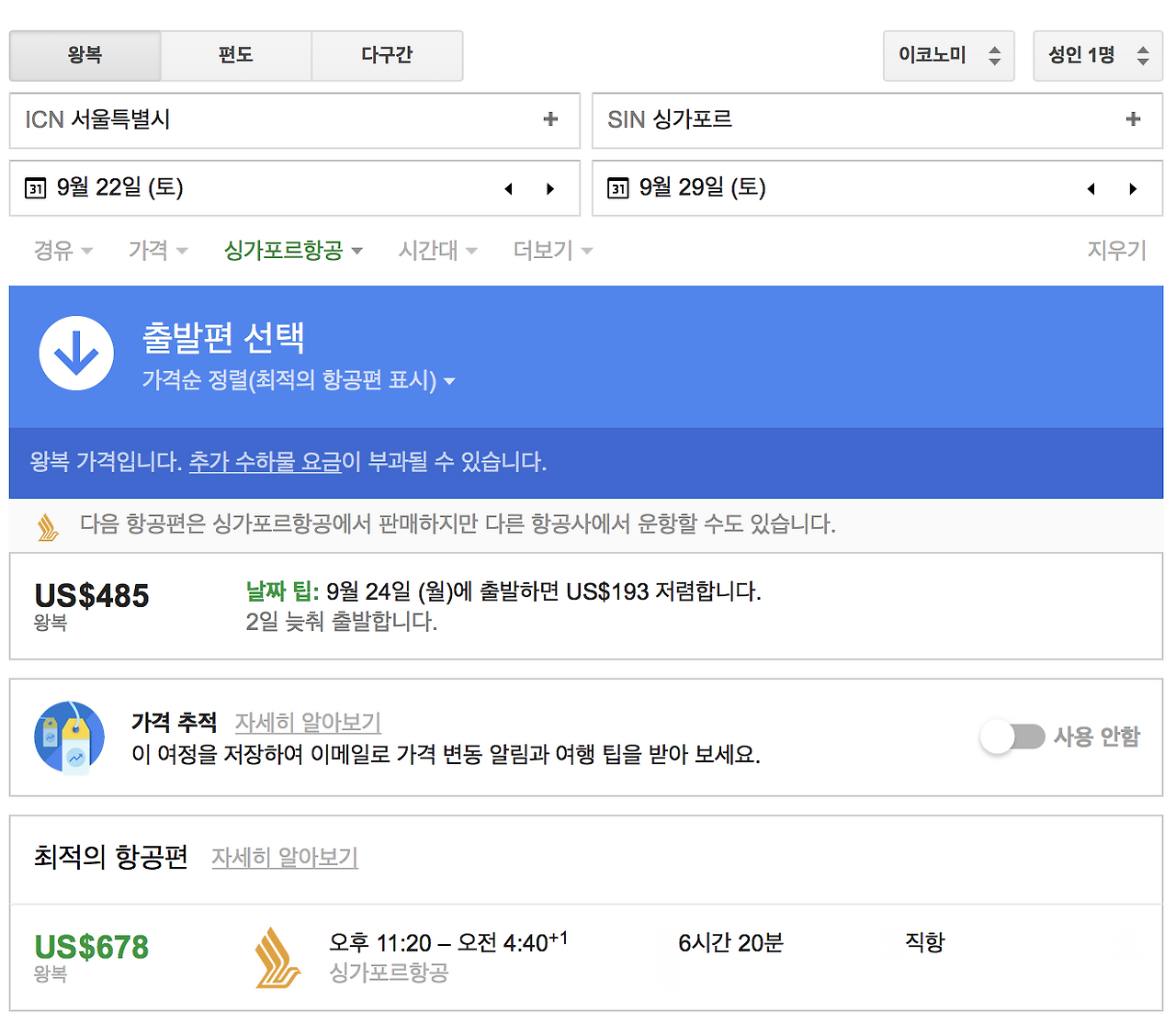The width and height of the screenshot is (1176, 1024).
Task: Enable the price tracking toggle
Action: (1012, 737)
